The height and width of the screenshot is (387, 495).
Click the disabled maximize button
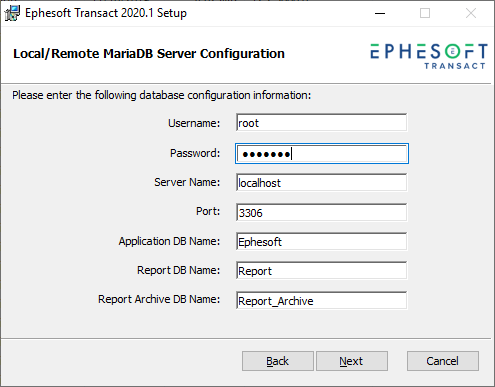coord(425,13)
